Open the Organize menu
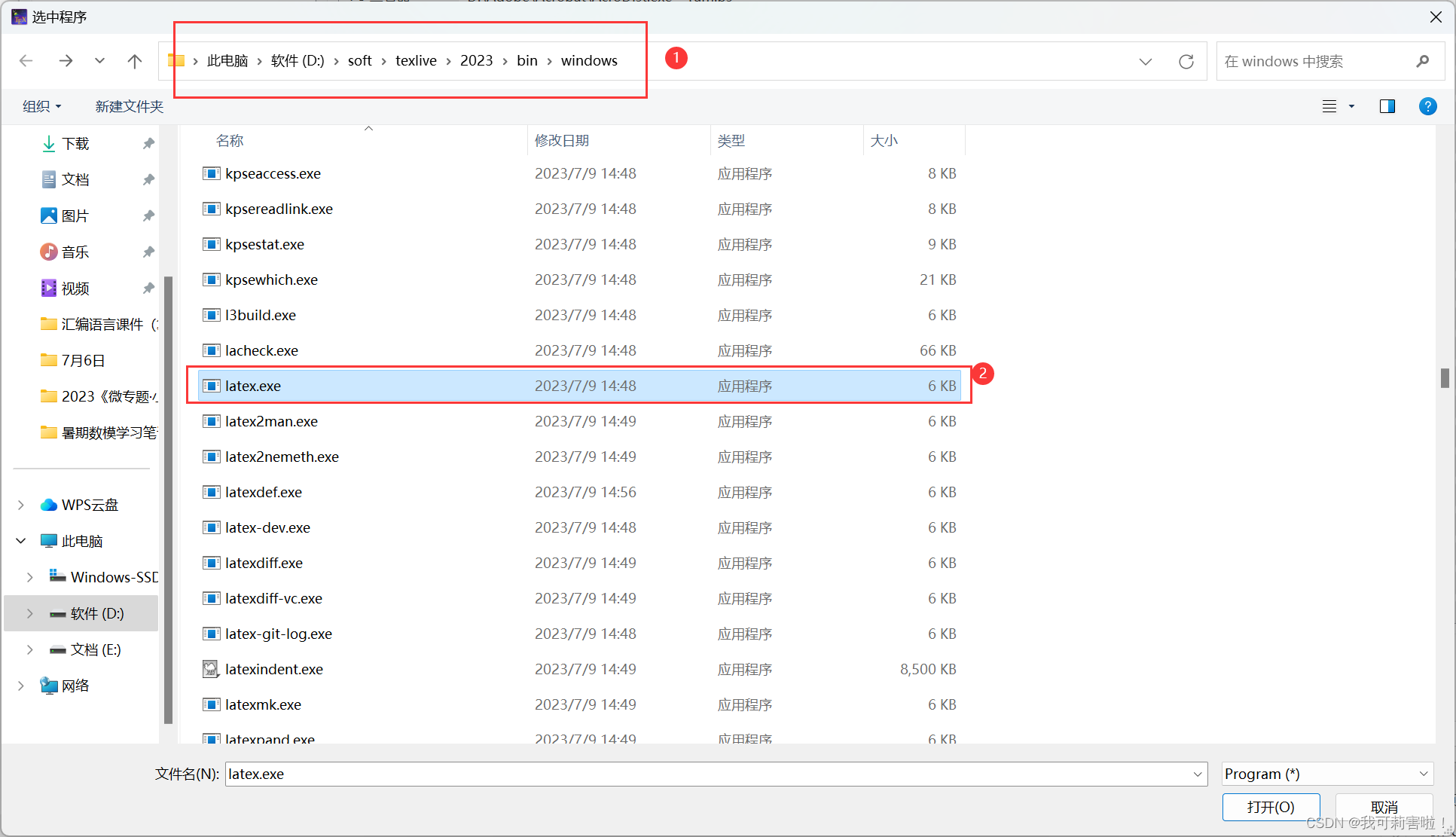 click(41, 106)
